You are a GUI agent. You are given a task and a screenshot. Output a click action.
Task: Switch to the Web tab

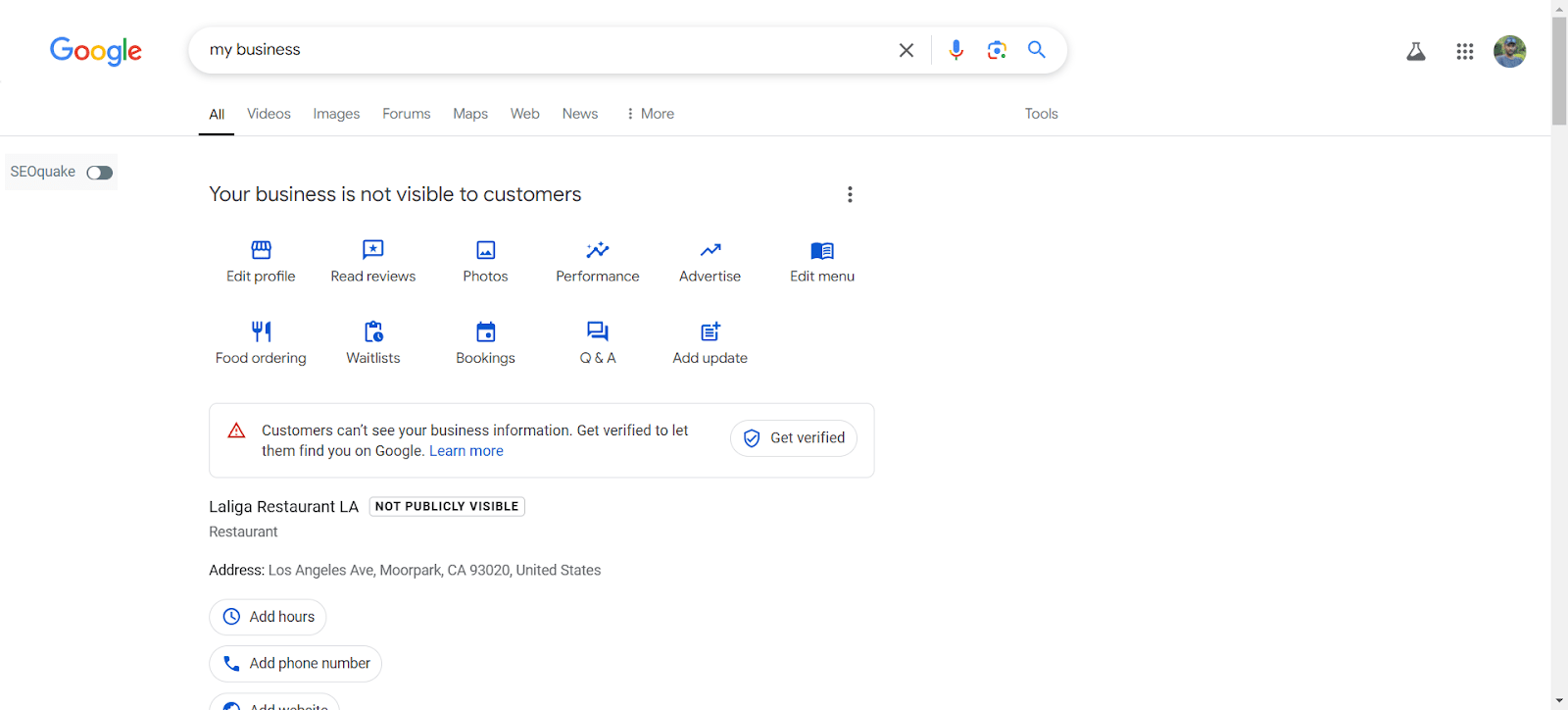click(525, 114)
